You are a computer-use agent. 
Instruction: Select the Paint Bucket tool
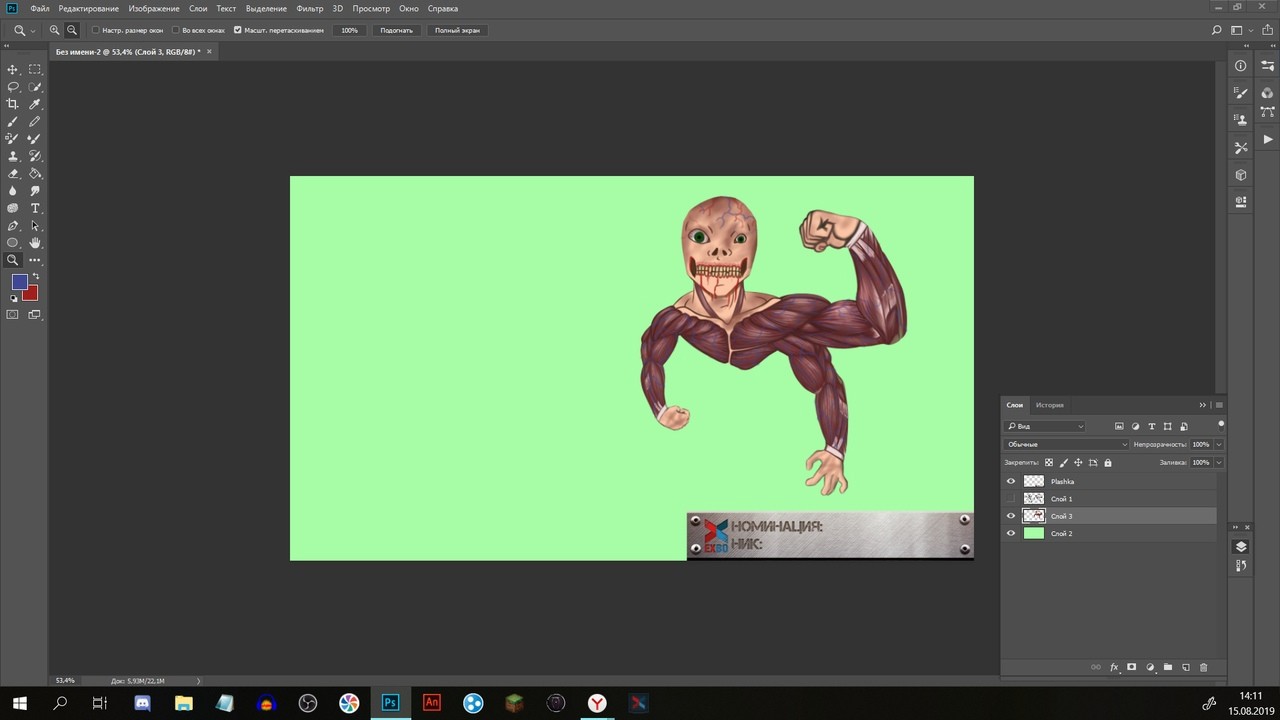[35, 174]
